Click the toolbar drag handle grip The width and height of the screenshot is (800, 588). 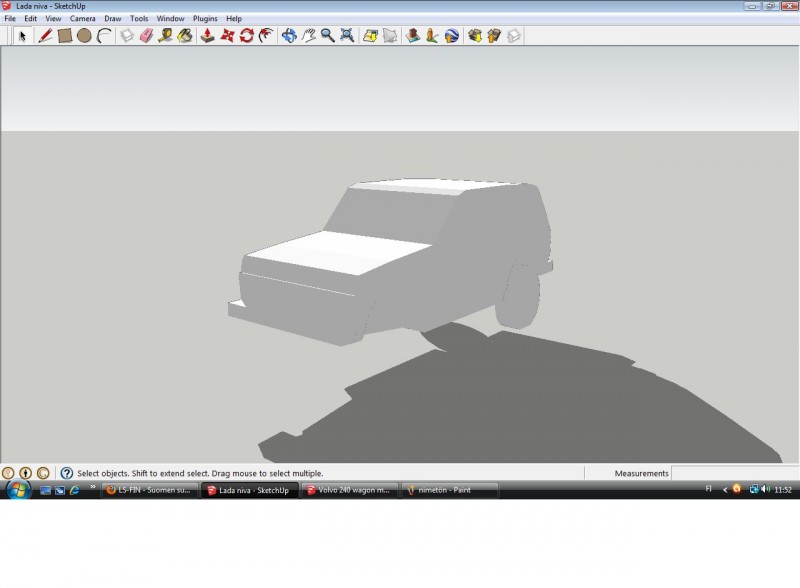coord(10,36)
